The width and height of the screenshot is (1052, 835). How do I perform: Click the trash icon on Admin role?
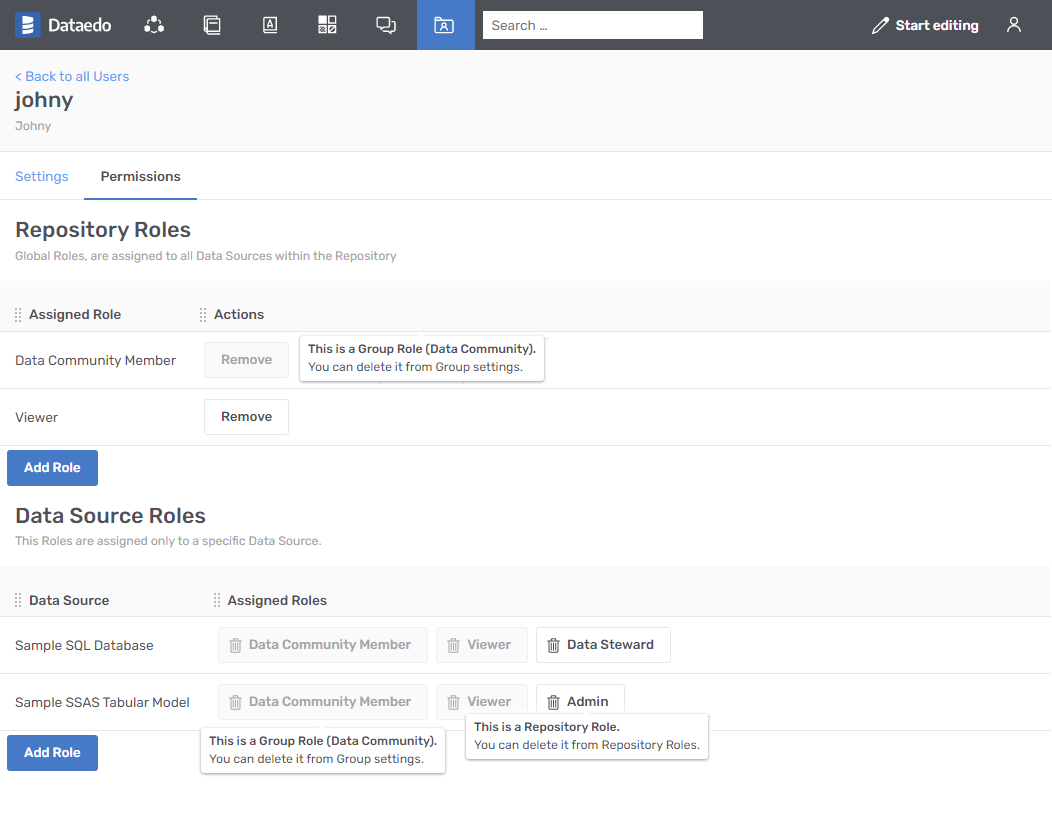pos(554,701)
